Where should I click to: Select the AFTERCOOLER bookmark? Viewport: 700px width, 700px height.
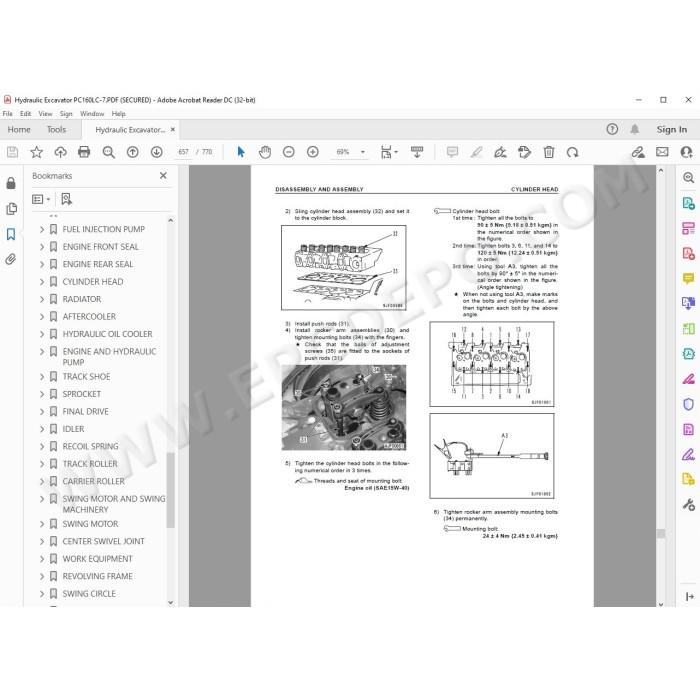[x=89, y=317]
